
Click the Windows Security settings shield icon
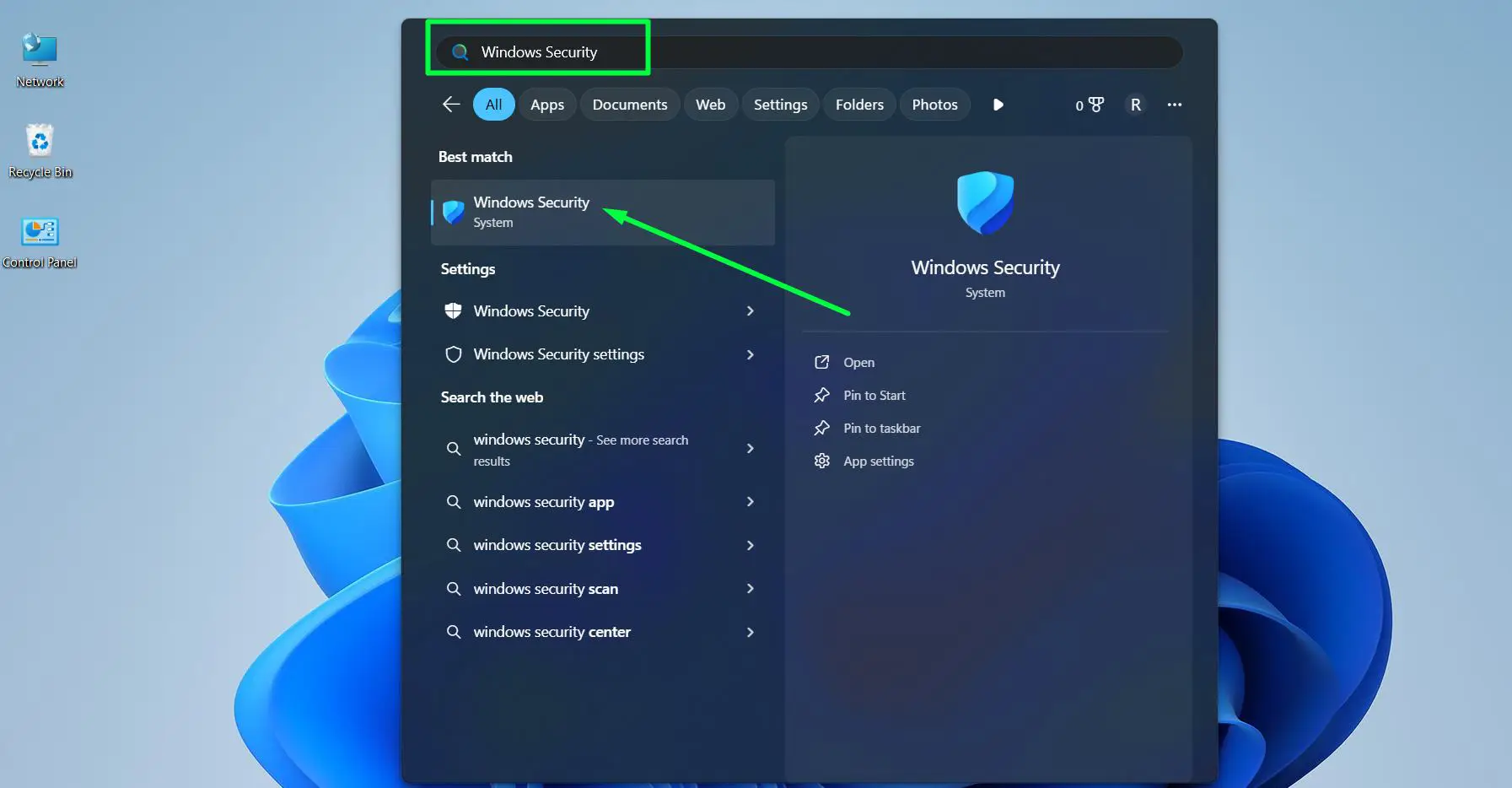pyautogui.click(x=454, y=354)
